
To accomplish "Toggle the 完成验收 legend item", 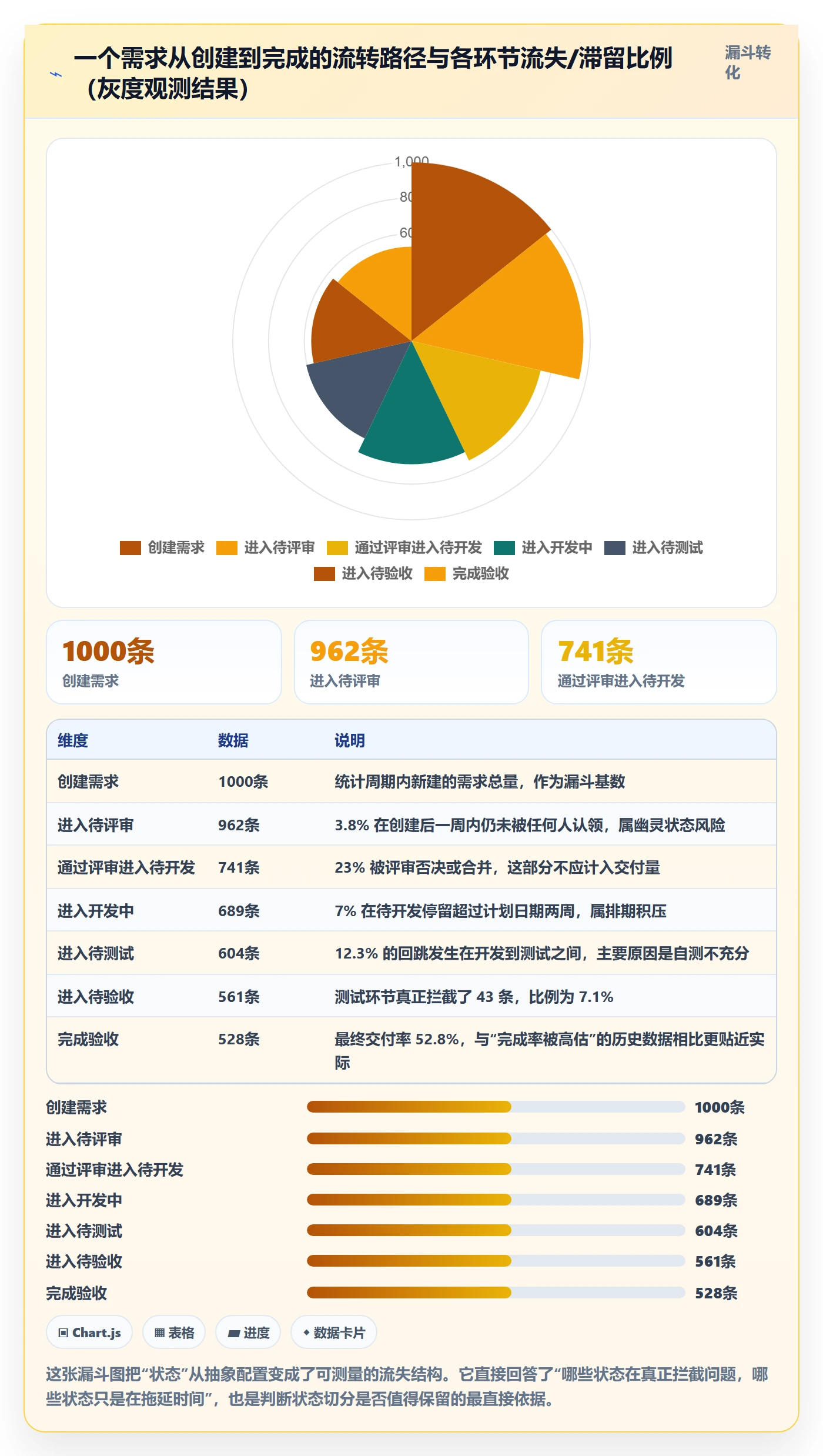I will (x=467, y=573).
